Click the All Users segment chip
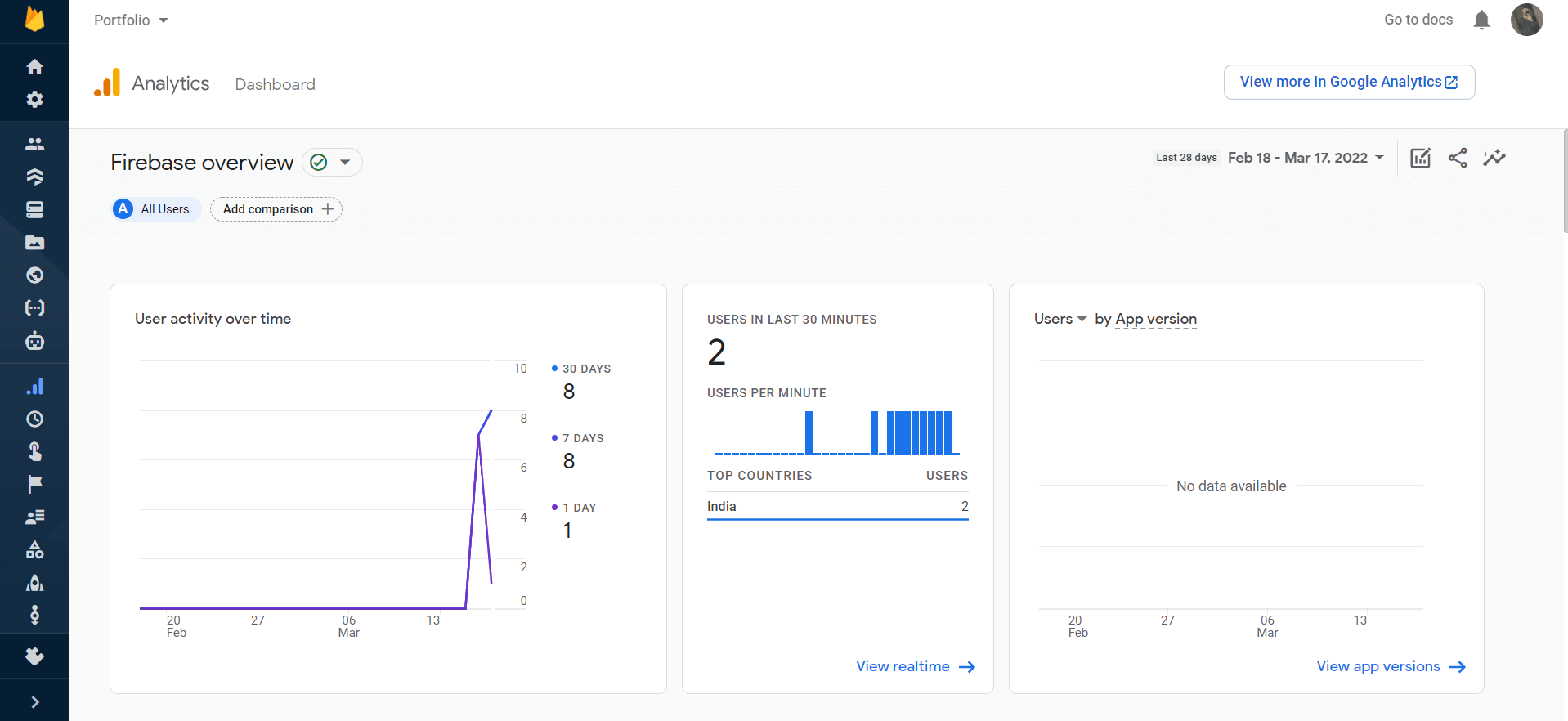1568x721 pixels. point(156,209)
